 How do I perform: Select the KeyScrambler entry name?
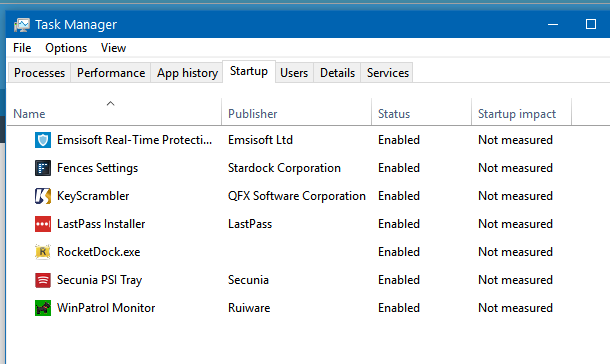[x=93, y=196]
